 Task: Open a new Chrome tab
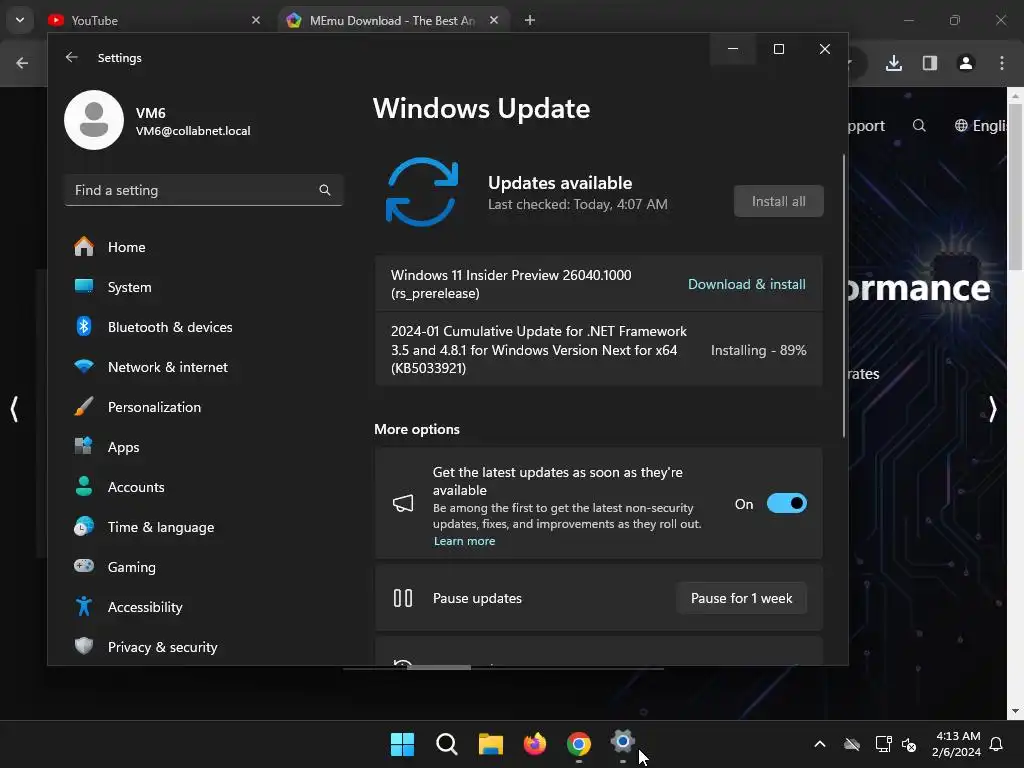tap(530, 20)
